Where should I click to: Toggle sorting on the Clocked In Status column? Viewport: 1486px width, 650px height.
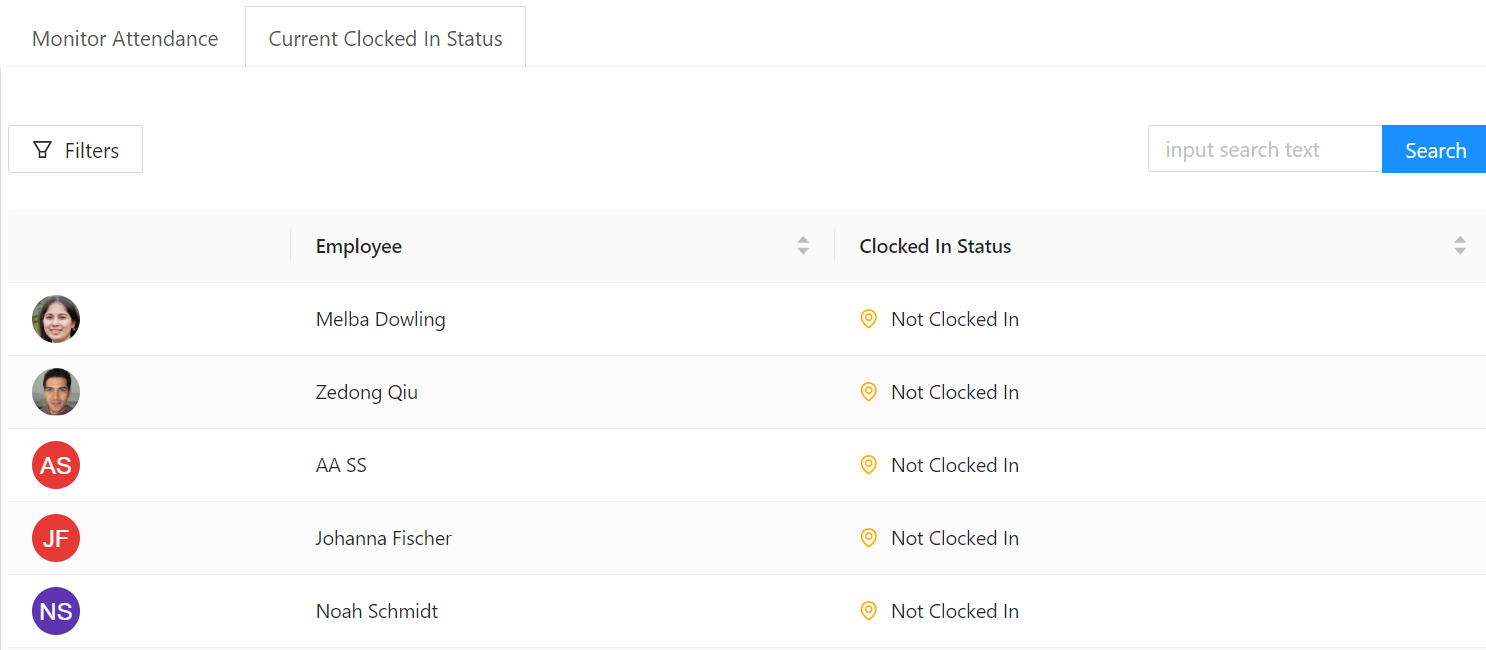1460,245
